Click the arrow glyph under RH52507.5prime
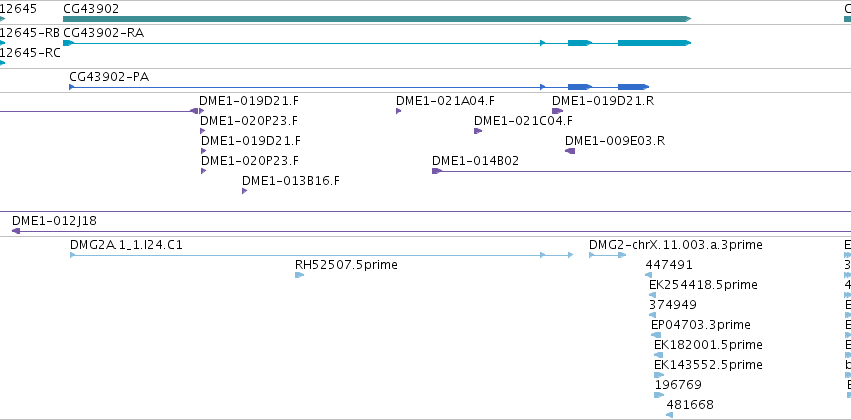This screenshot has width=851, height=420. [x=300, y=275]
